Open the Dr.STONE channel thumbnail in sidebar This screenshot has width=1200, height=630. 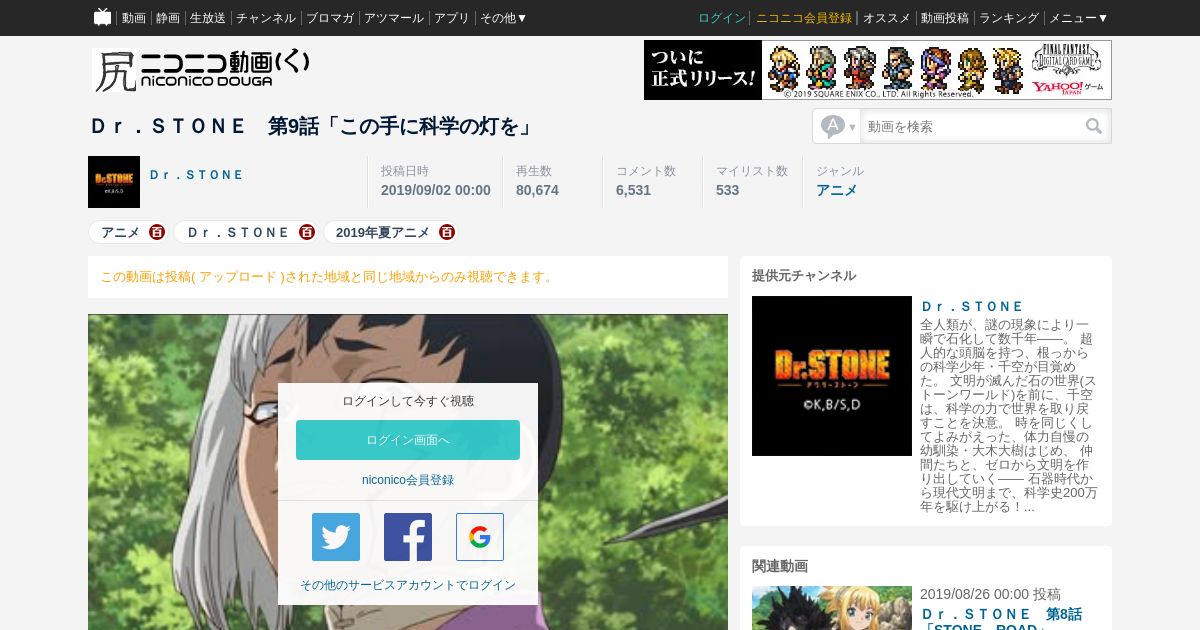(832, 376)
